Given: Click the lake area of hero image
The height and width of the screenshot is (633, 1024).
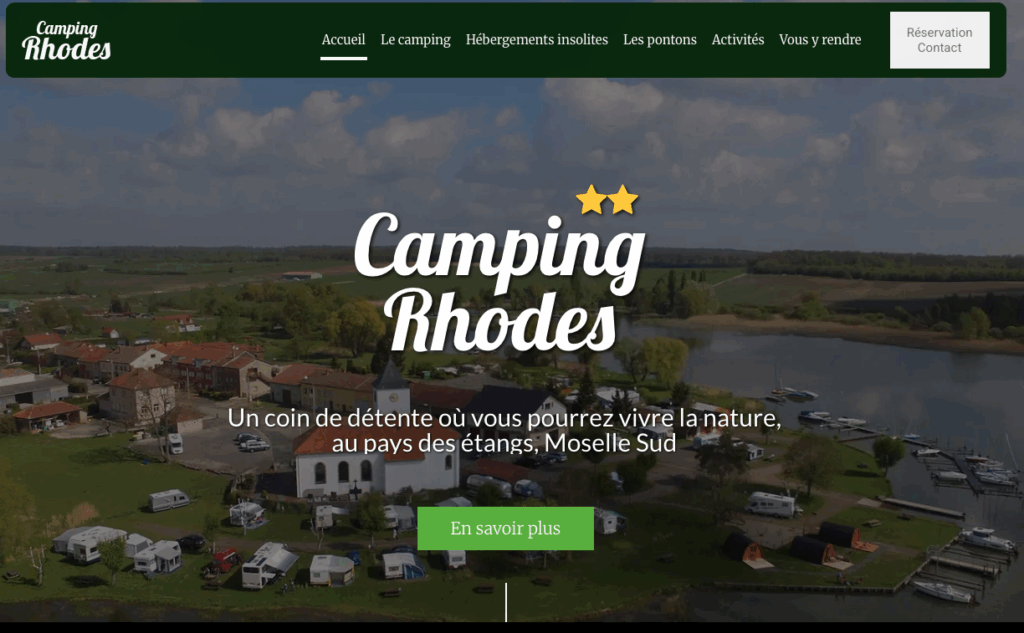Looking at the screenshot, I should point(882,379).
